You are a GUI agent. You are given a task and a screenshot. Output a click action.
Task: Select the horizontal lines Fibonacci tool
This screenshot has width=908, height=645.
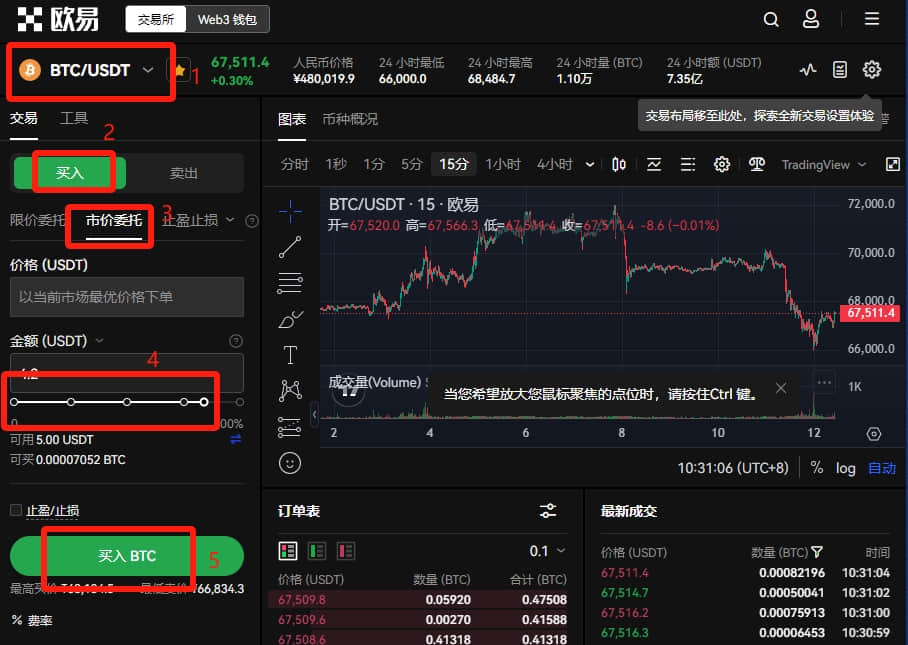tap(290, 283)
